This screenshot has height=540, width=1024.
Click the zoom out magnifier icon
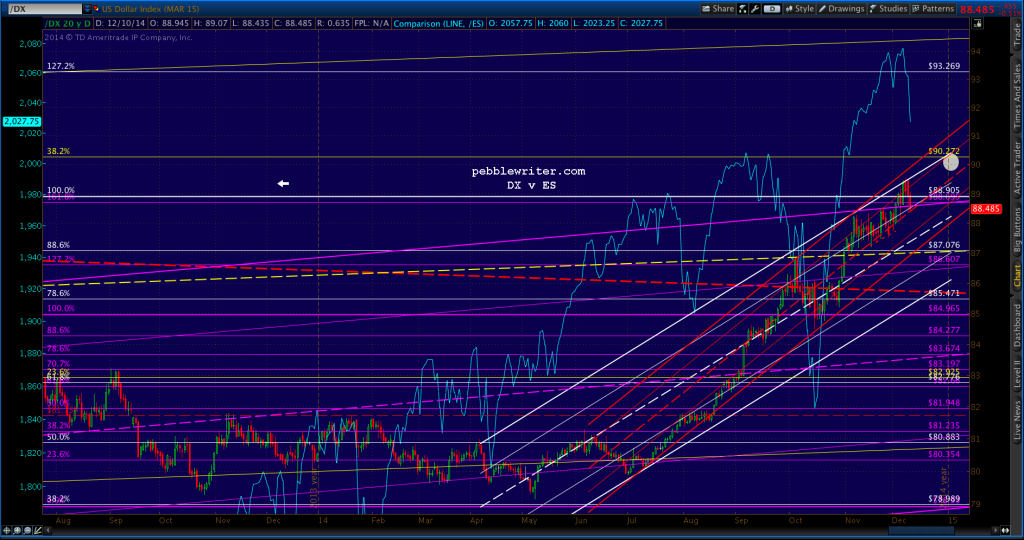click(x=27, y=530)
